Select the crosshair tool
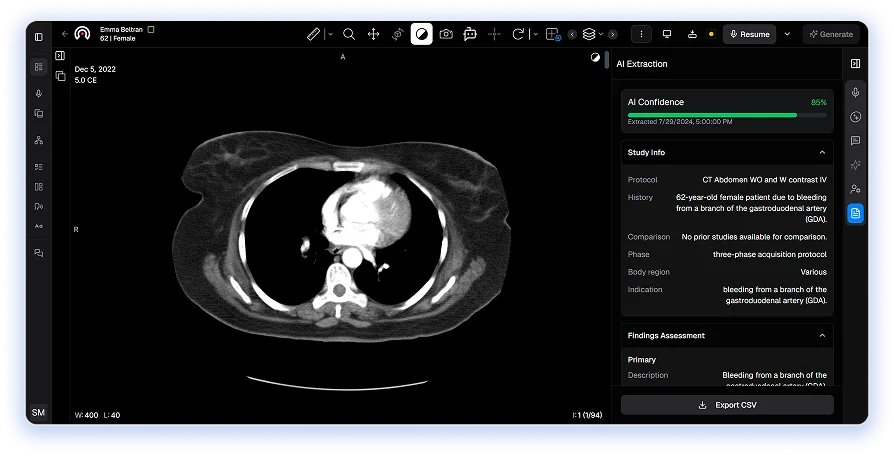This screenshot has width=894, height=455. pyautogui.click(x=494, y=34)
